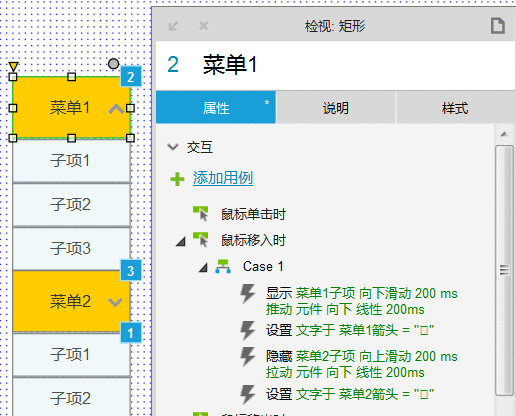516x416 pixels.
Task: Select the 子项3 rectangle on canvas
Action: pos(71,249)
